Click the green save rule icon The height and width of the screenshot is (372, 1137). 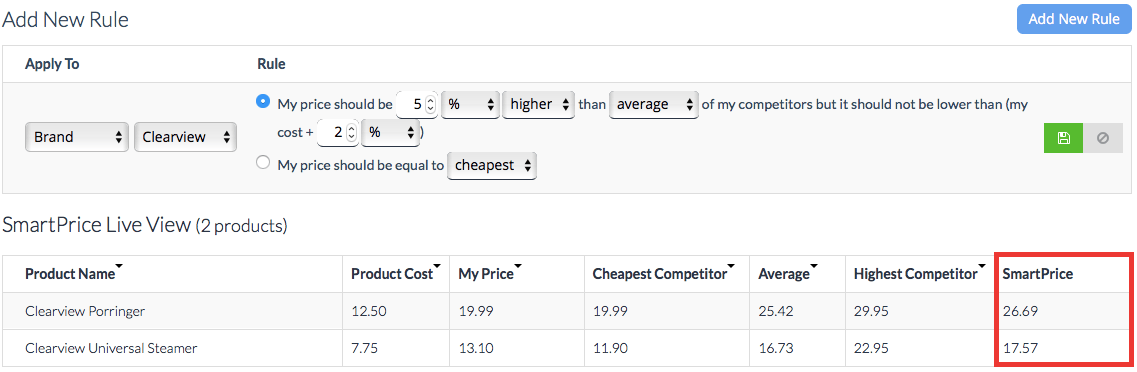[1063, 138]
